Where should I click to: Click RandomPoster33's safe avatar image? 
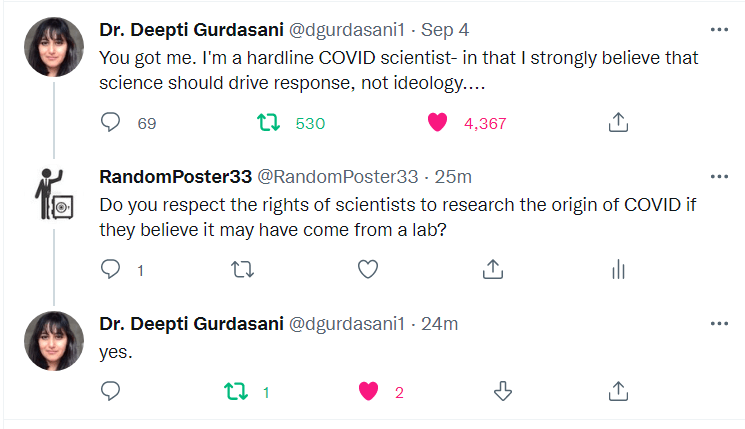click(53, 195)
